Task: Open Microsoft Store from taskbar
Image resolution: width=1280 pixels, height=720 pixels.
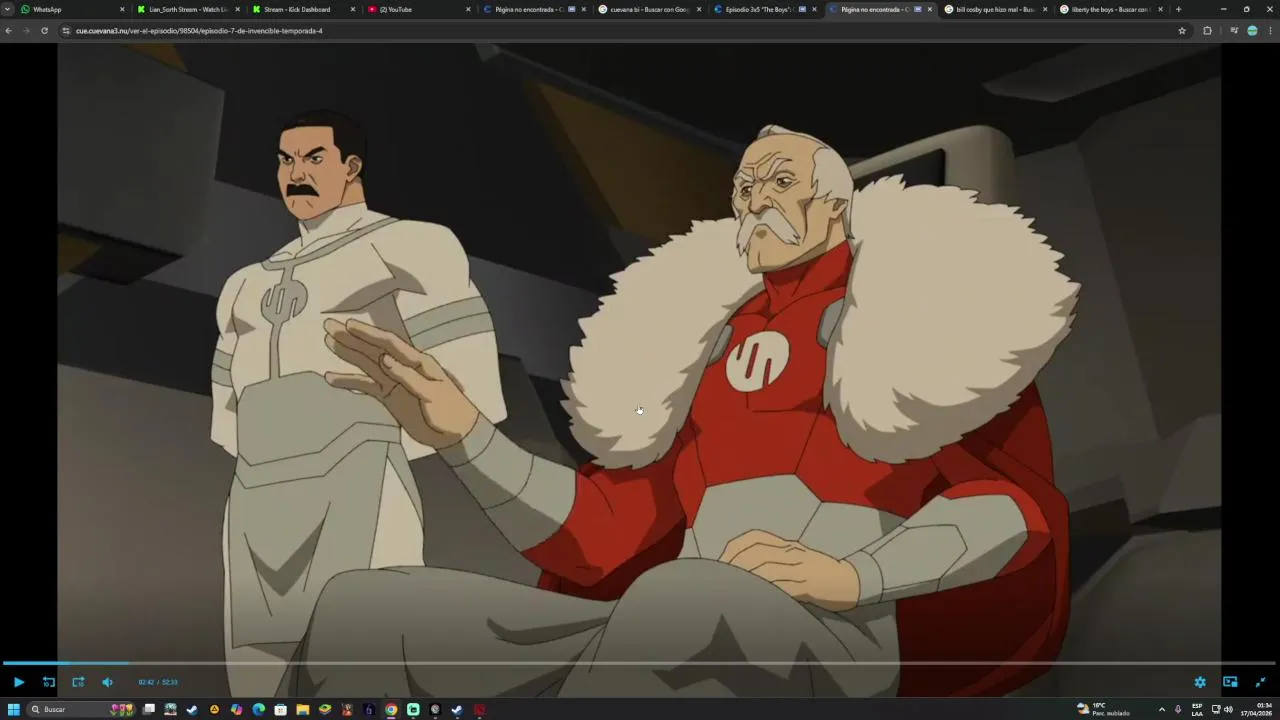Action: 280,709
